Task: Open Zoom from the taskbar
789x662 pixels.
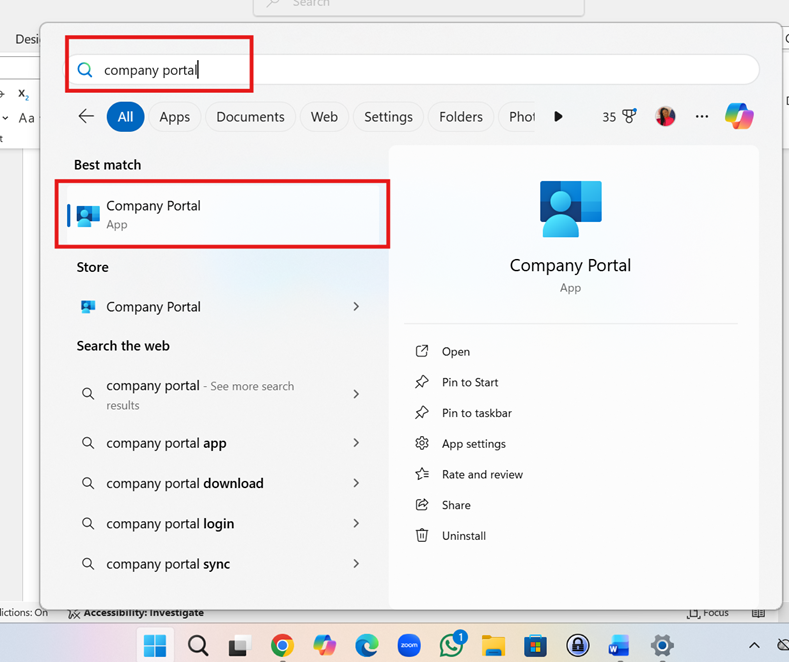Action: click(x=408, y=645)
